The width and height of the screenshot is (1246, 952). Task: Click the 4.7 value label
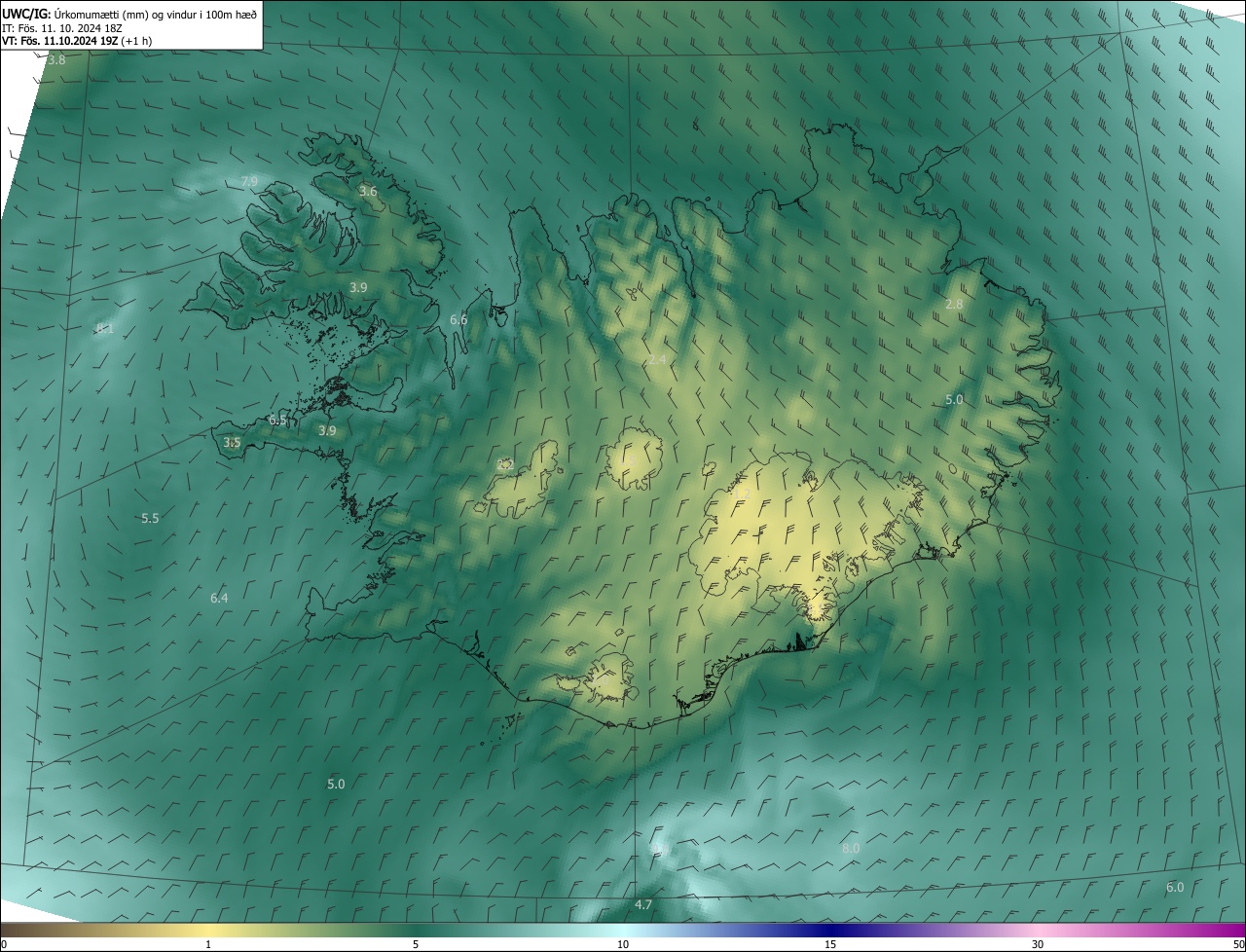click(643, 905)
